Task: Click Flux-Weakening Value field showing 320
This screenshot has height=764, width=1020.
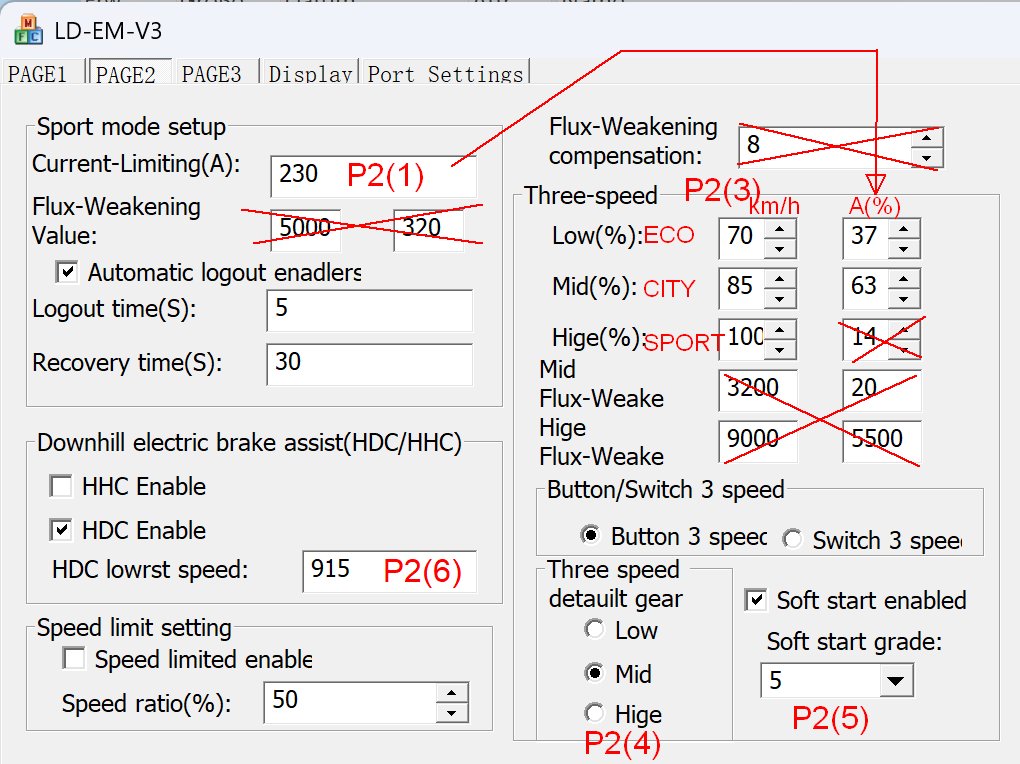Action: click(x=429, y=230)
